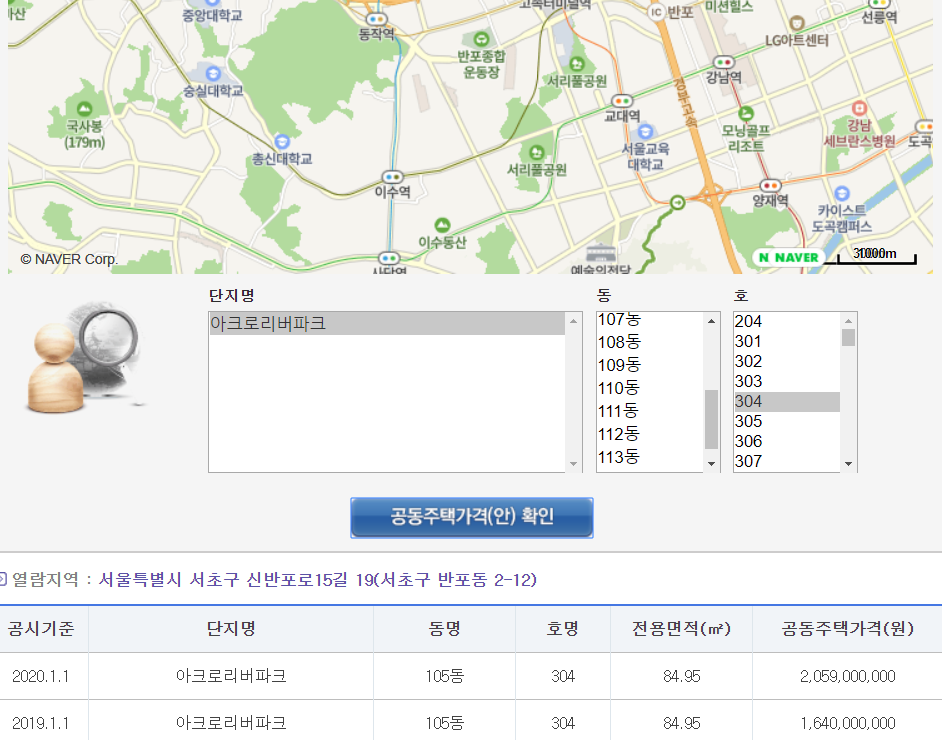The width and height of the screenshot is (942, 740).
Task: Click the 서리풀공원 icon near 이수동산
Action: click(536, 153)
